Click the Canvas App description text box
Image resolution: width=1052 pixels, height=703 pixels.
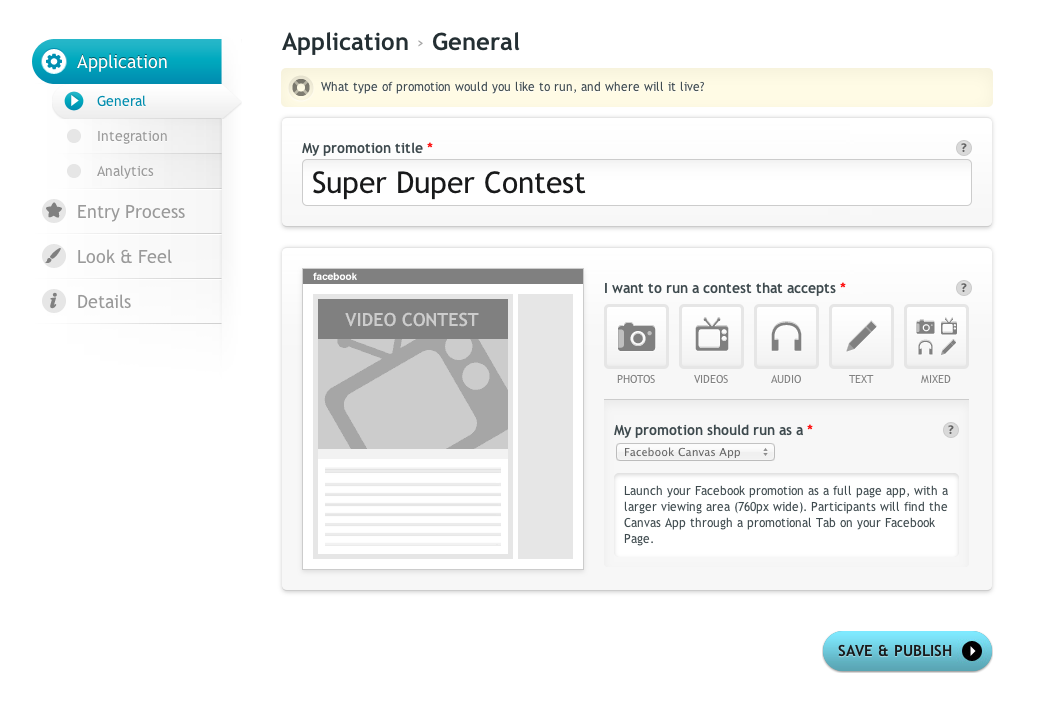click(x=786, y=515)
